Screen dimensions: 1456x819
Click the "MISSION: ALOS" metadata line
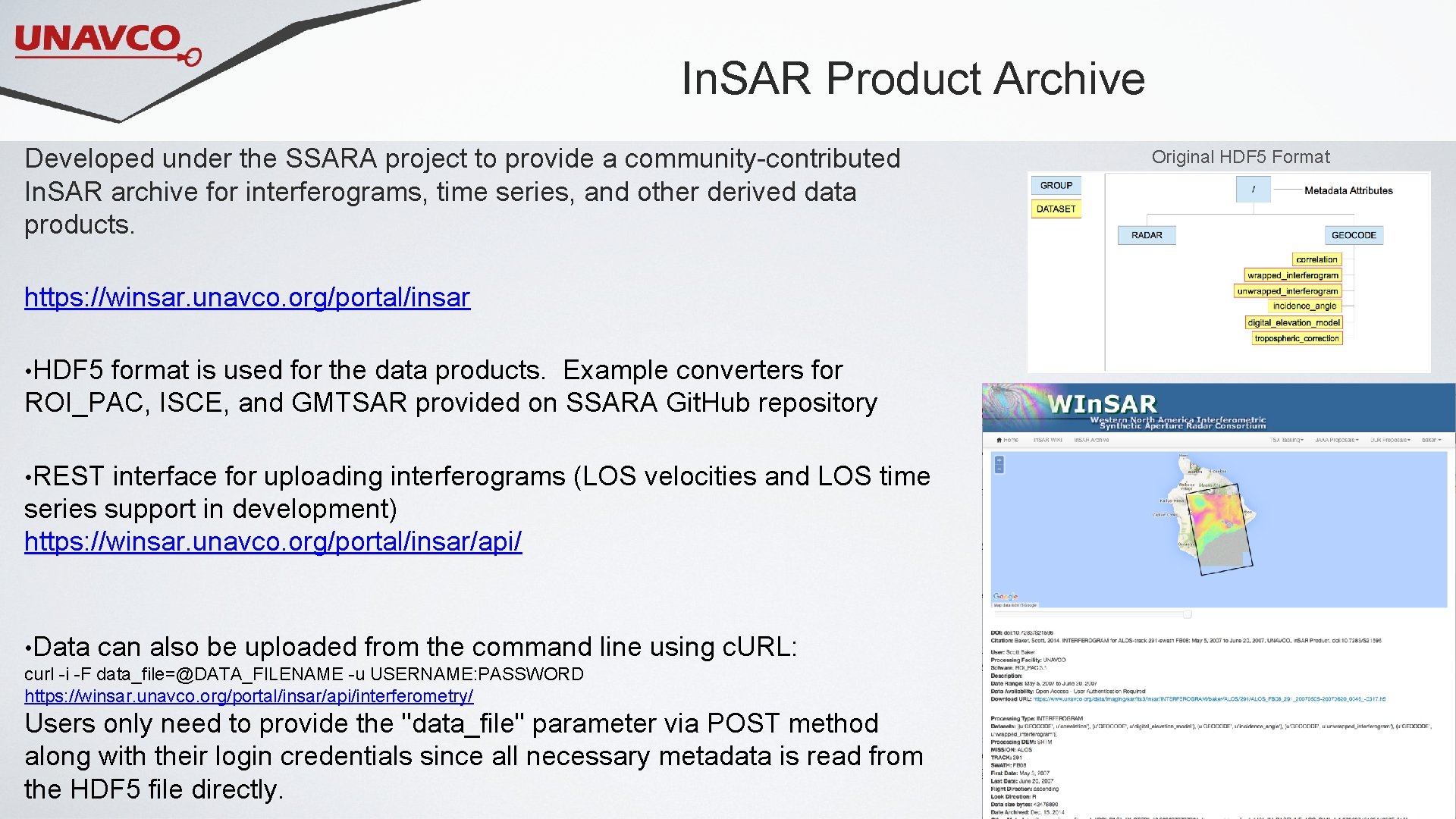click(x=1011, y=749)
